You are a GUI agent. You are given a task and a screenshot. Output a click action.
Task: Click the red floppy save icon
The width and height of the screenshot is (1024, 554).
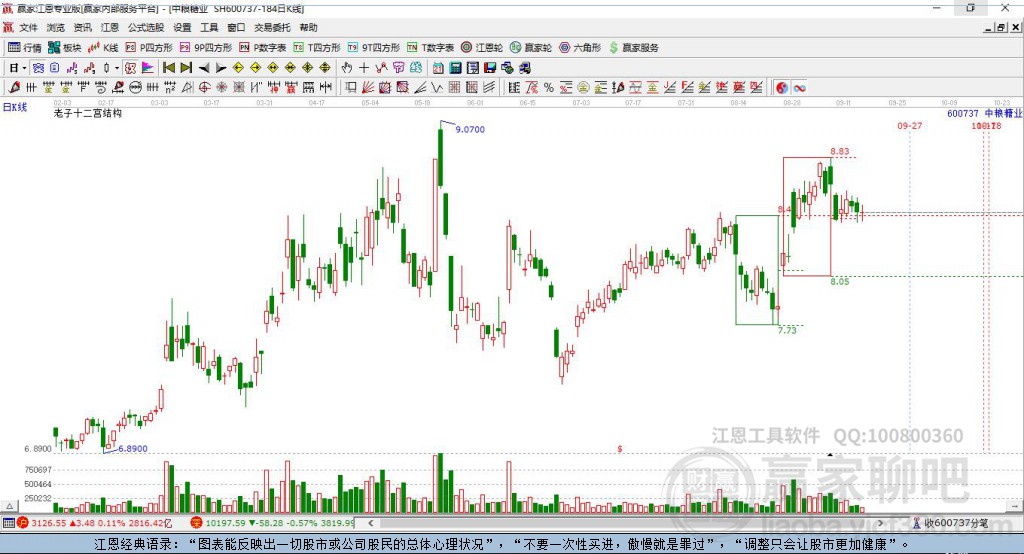click(490, 67)
